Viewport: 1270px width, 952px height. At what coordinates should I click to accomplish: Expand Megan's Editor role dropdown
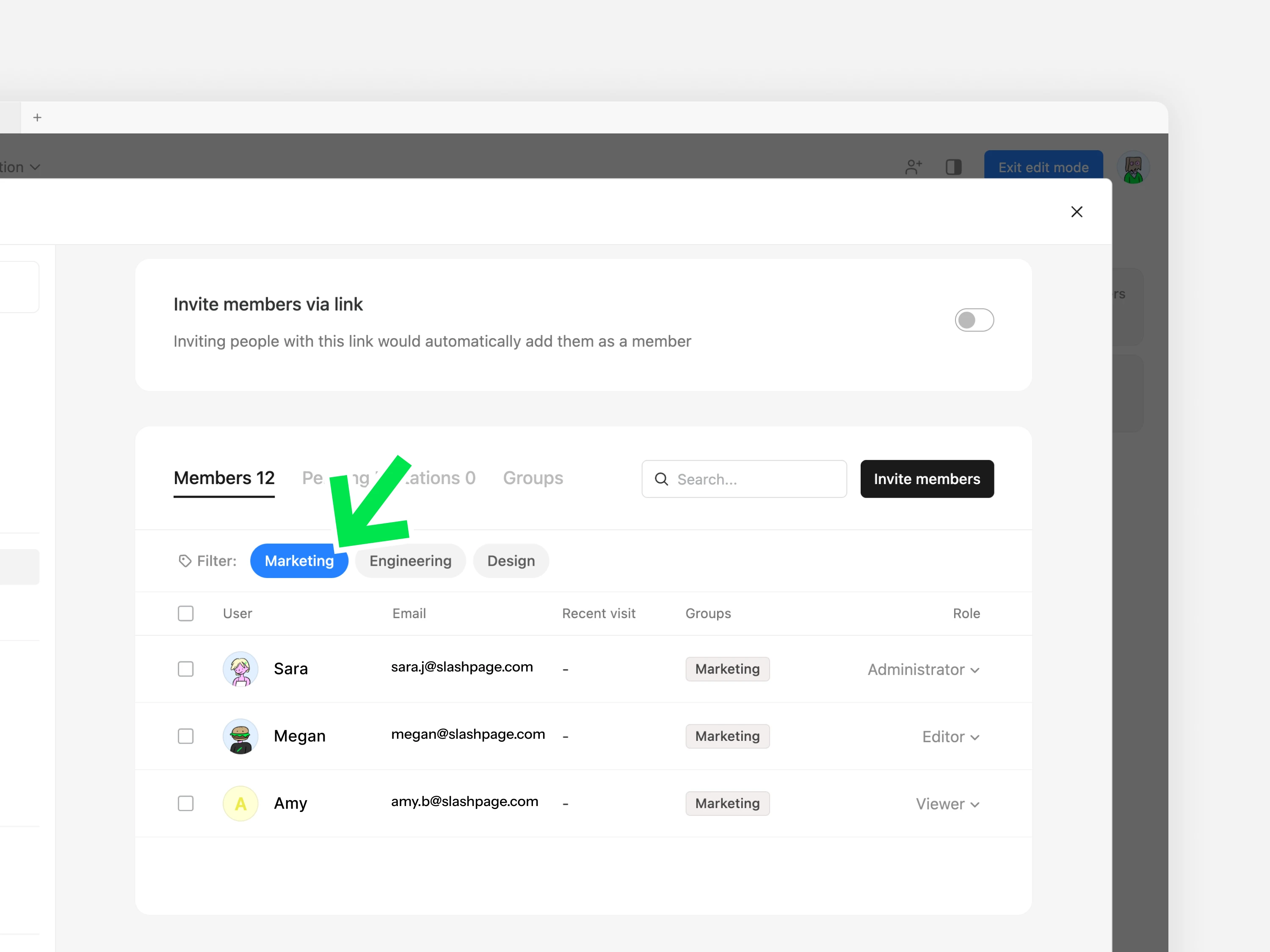(950, 737)
